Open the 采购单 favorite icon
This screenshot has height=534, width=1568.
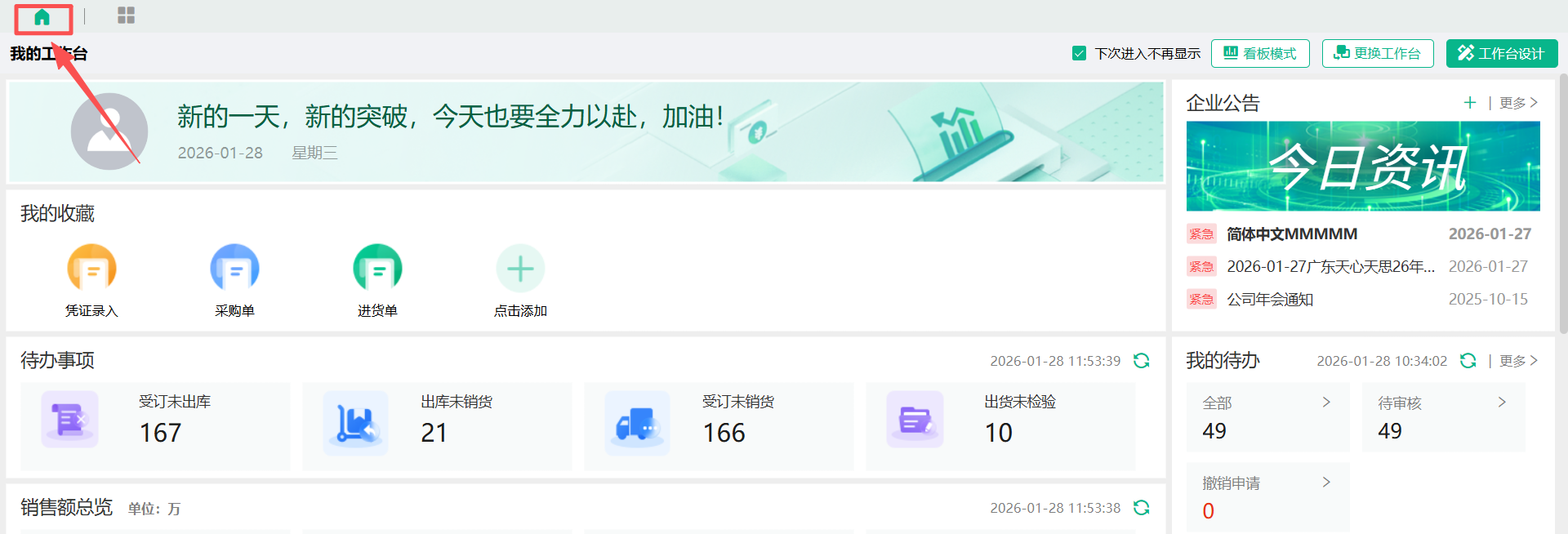coord(234,269)
